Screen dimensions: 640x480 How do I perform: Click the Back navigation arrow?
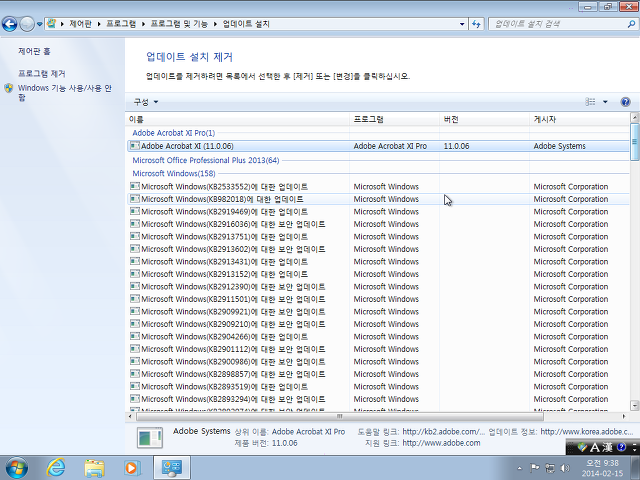coord(10,24)
